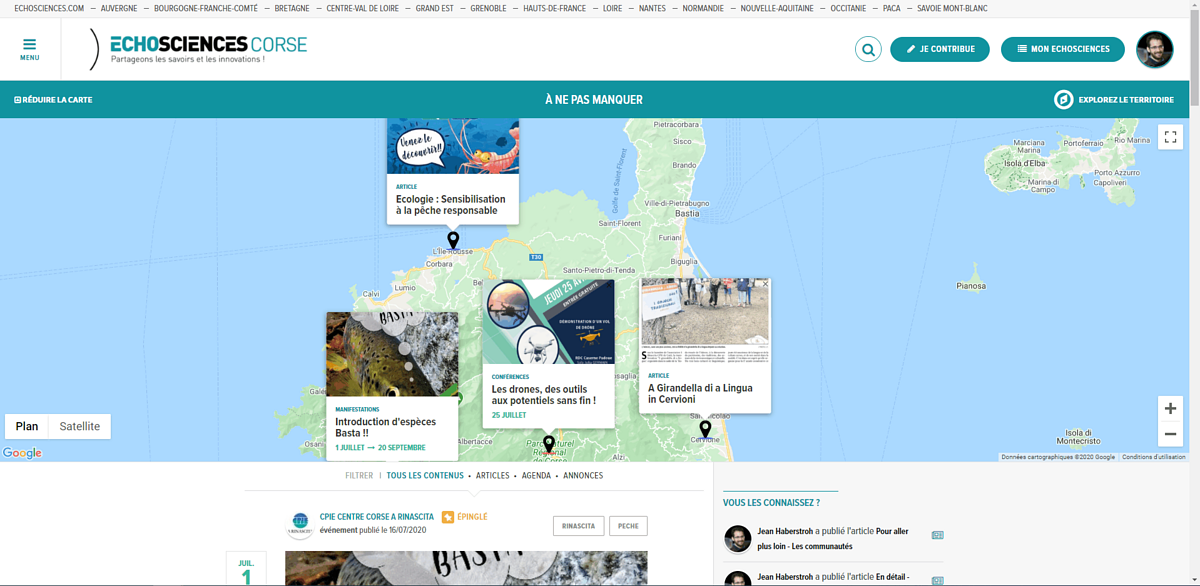
Task: Go to Bretagne territory link
Action: [x=292, y=8]
